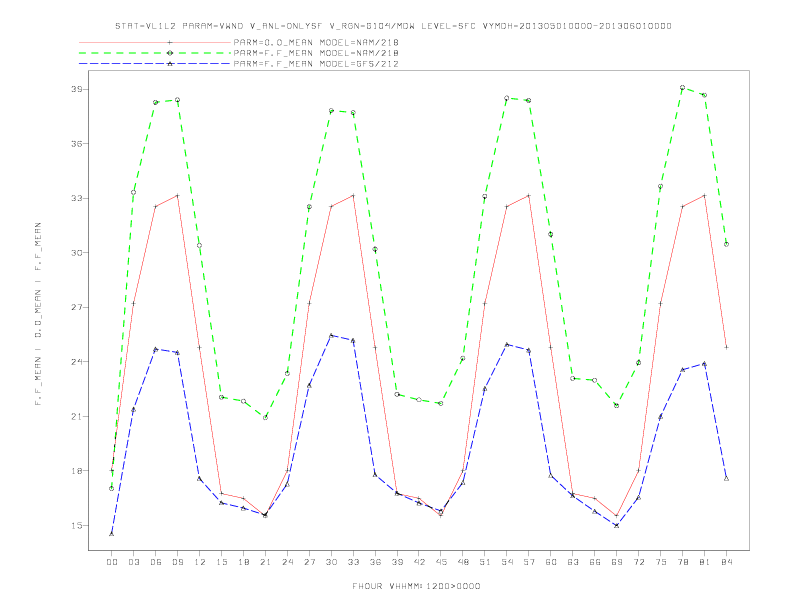
Task: Click x-axis tick label 30
Action: [x=331, y=562]
